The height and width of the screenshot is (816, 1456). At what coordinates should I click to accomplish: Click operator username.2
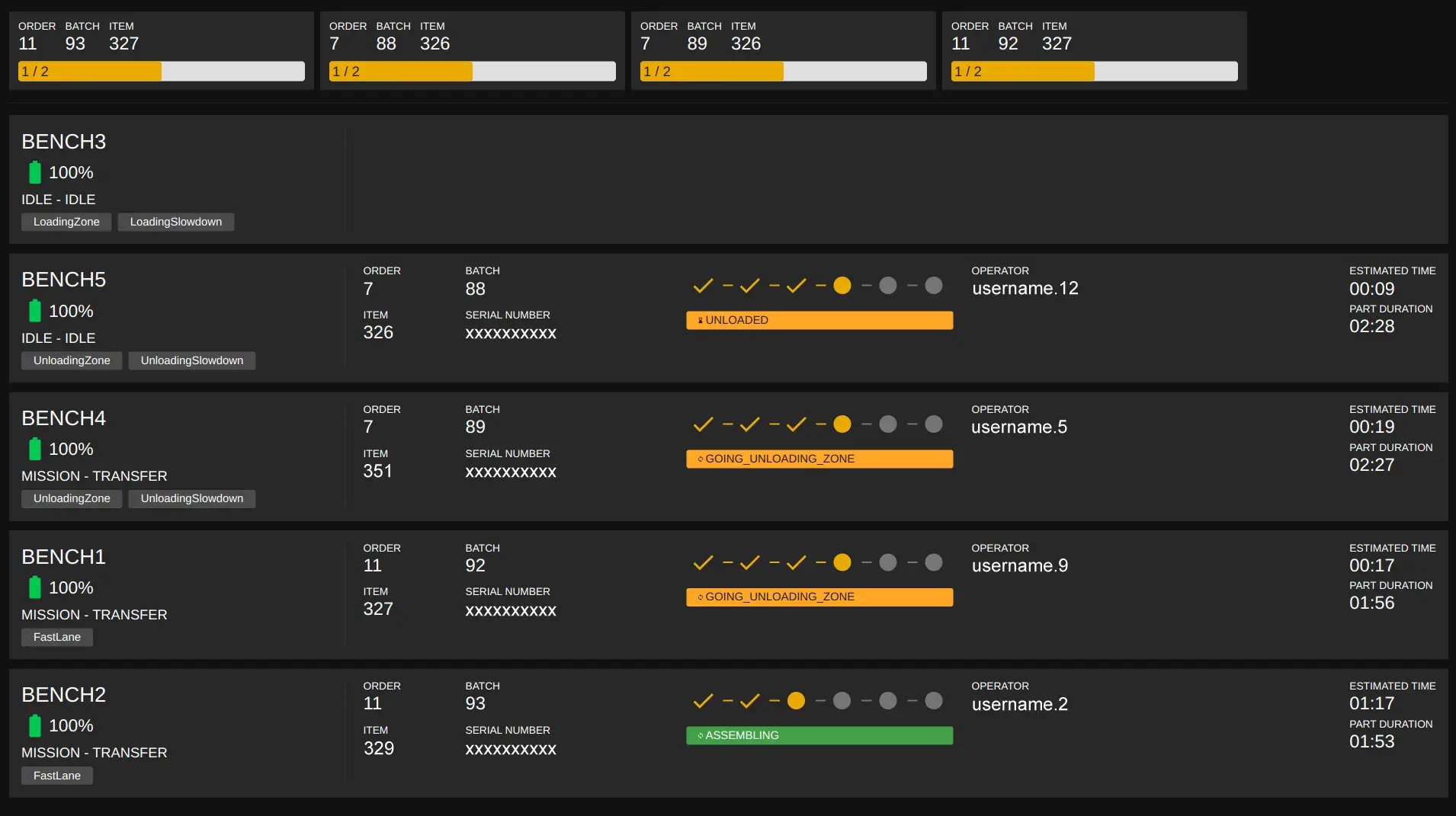(x=1020, y=705)
